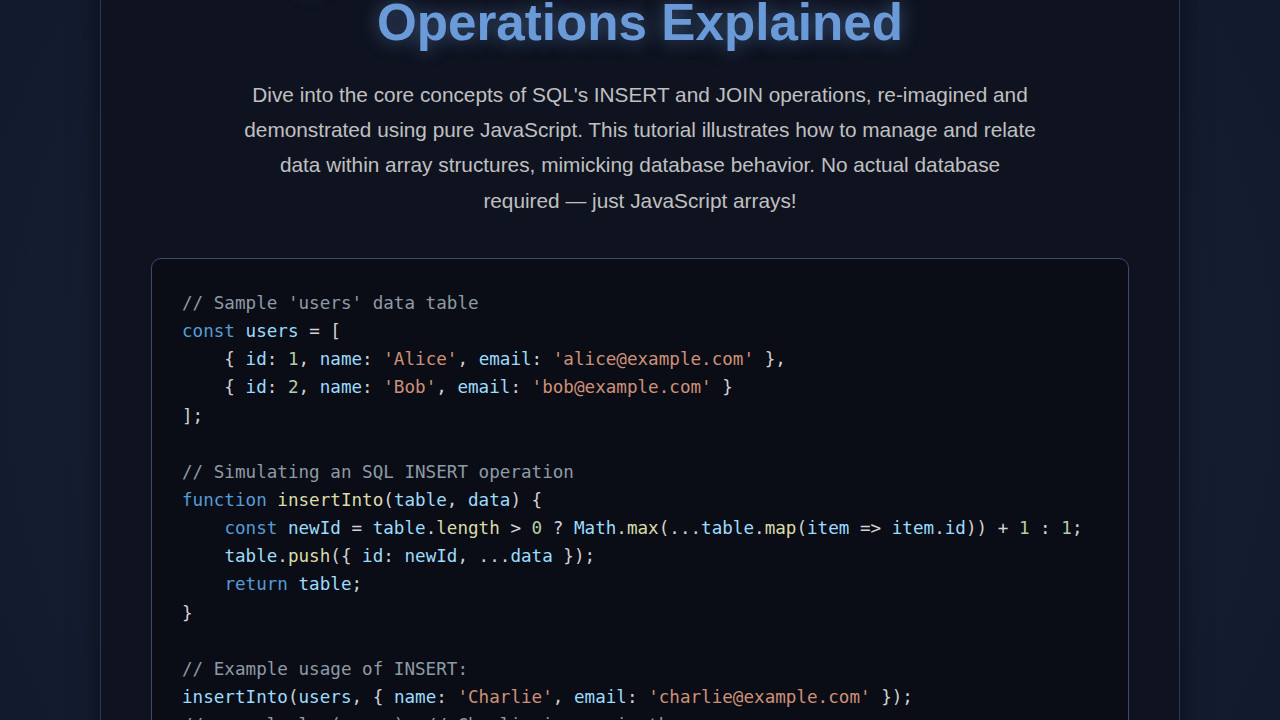Screen dimensions: 1280x720
Task: Click the insertInto call passing Charlie's data
Action: pyautogui.click(x=546, y=697)
